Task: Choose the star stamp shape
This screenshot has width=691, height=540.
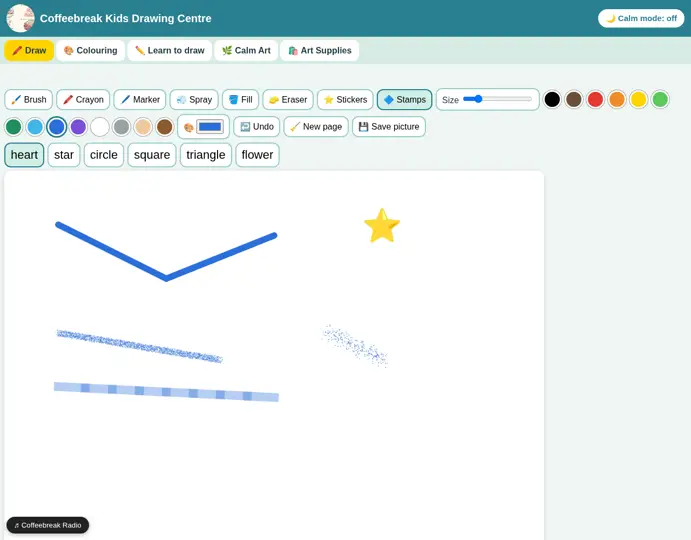Action: pyautogui.click(x=64, y=155)
